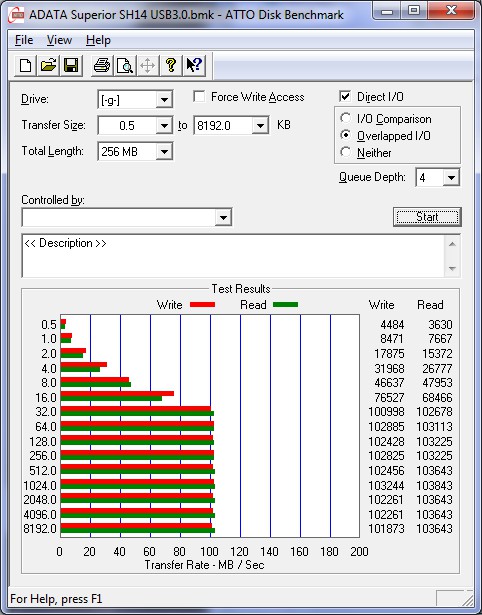Screen dimensions: 482x615
Task: Open the File menu
Action: tap(24, 40)
